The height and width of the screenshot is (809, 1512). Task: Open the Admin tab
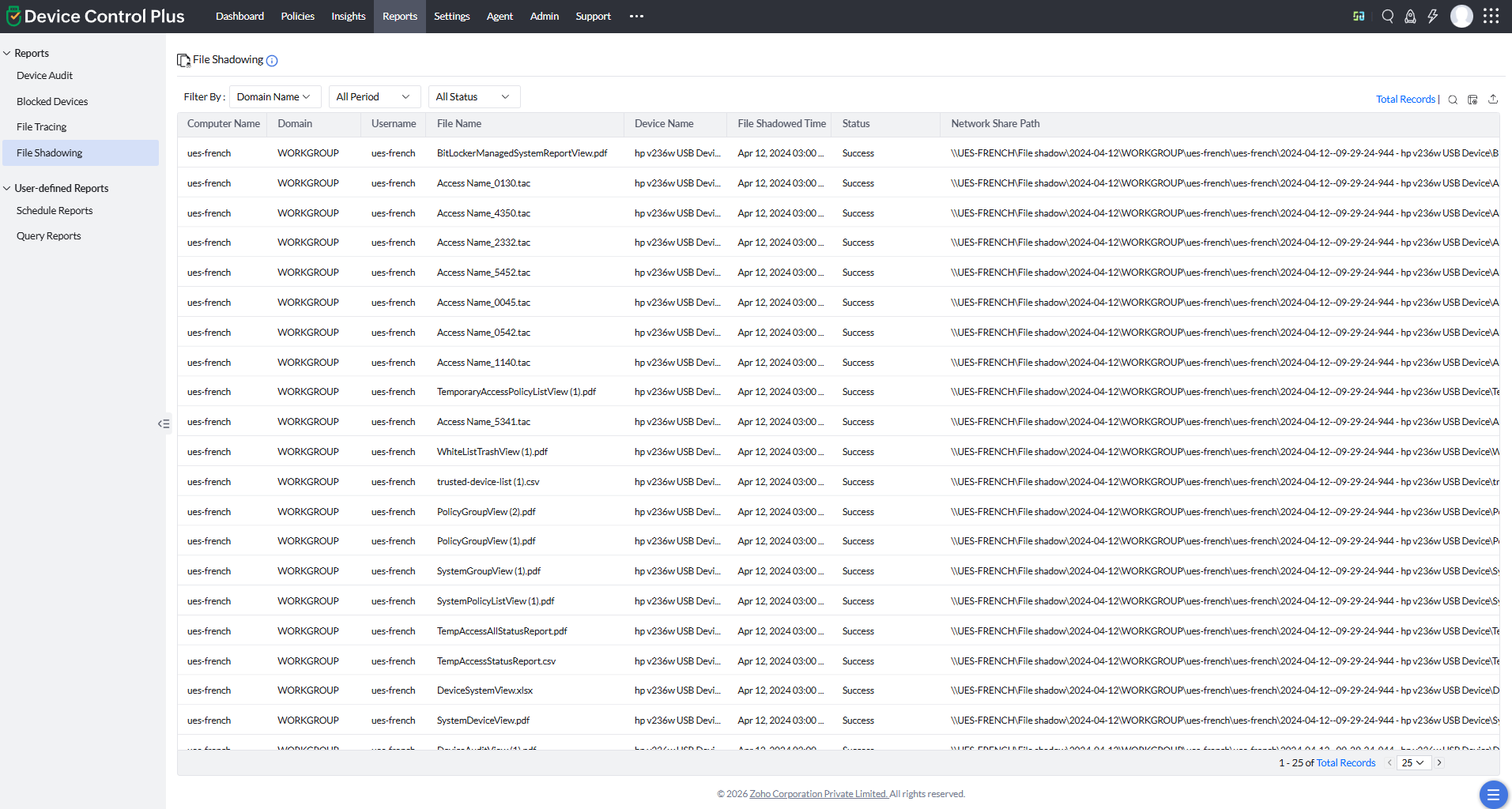544,16
